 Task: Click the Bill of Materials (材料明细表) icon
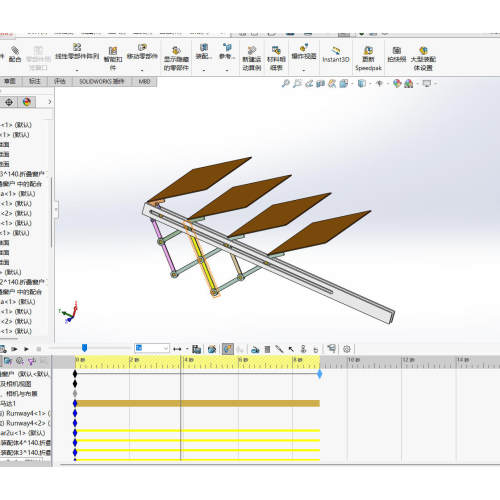(x=276, y=58)
